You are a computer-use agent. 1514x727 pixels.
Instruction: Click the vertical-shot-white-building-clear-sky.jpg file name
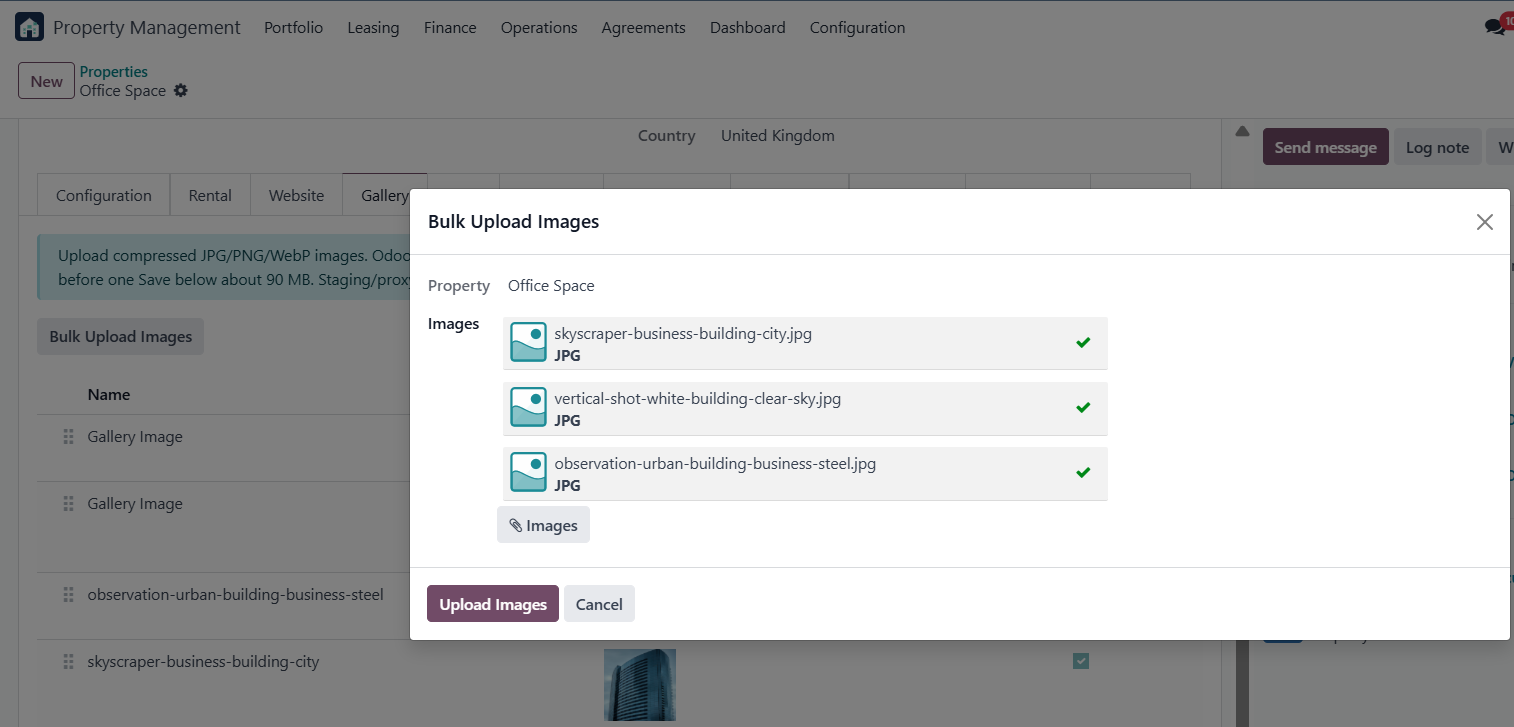[698, 398]
